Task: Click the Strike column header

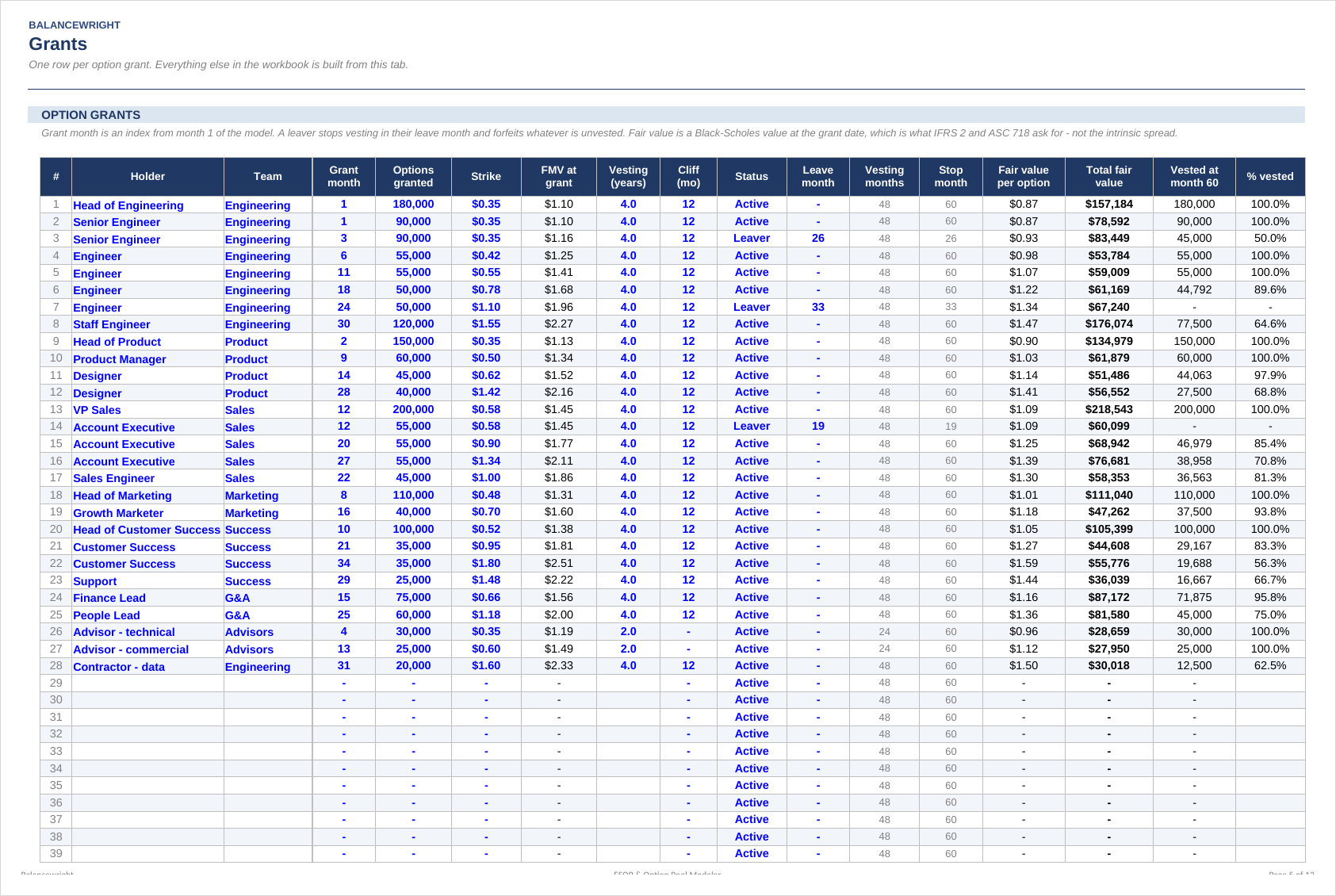Action: click(486, 177)
